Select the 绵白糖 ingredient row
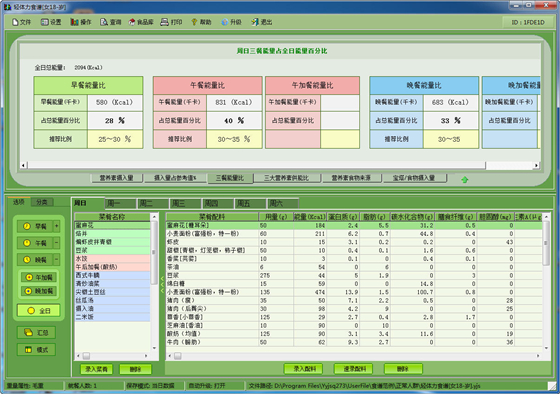560x394 pixels. click(x=354, y=284)
